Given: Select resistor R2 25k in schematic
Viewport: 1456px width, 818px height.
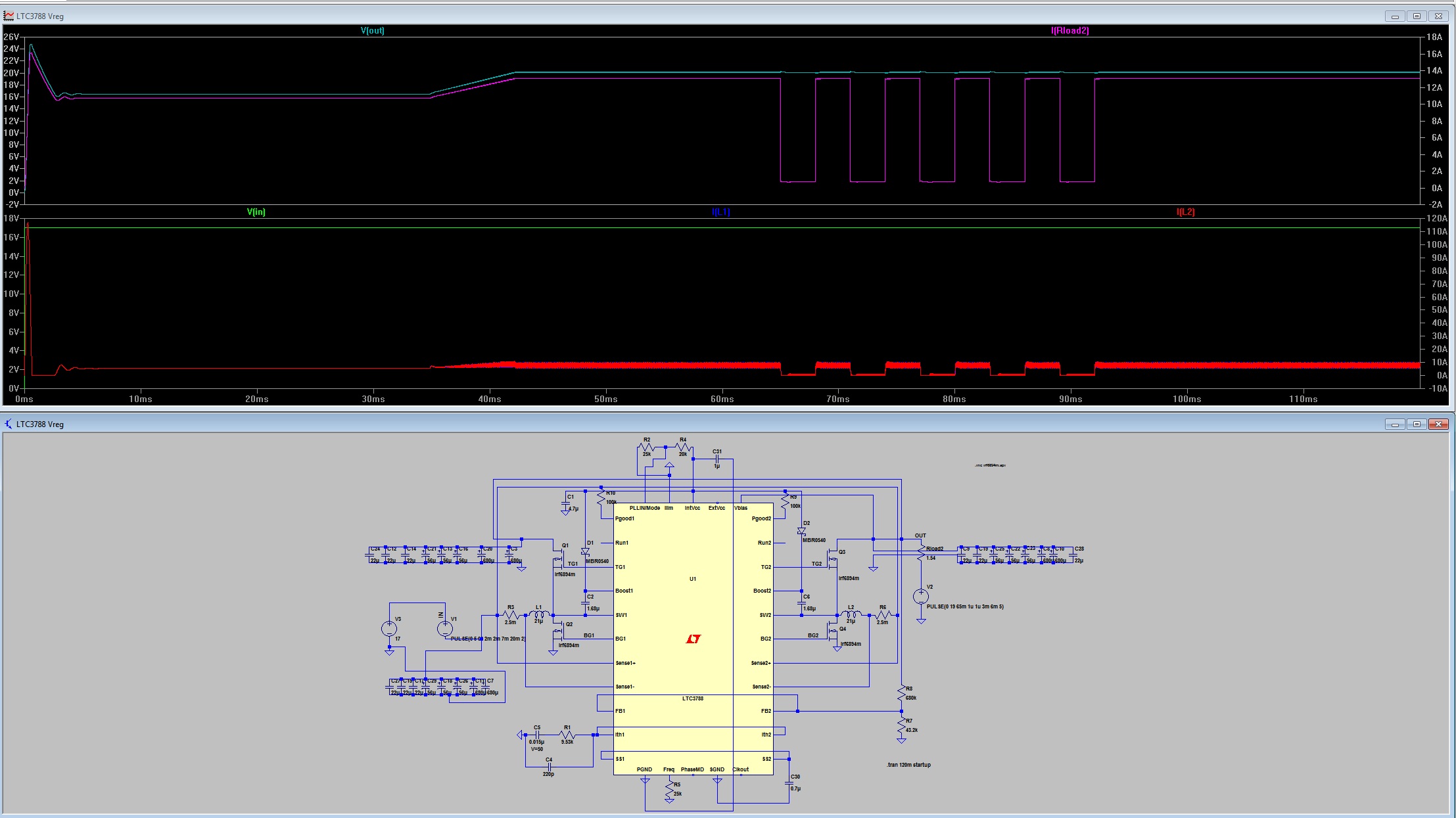Looking at the screenshot, I should [x=647, y=447].
